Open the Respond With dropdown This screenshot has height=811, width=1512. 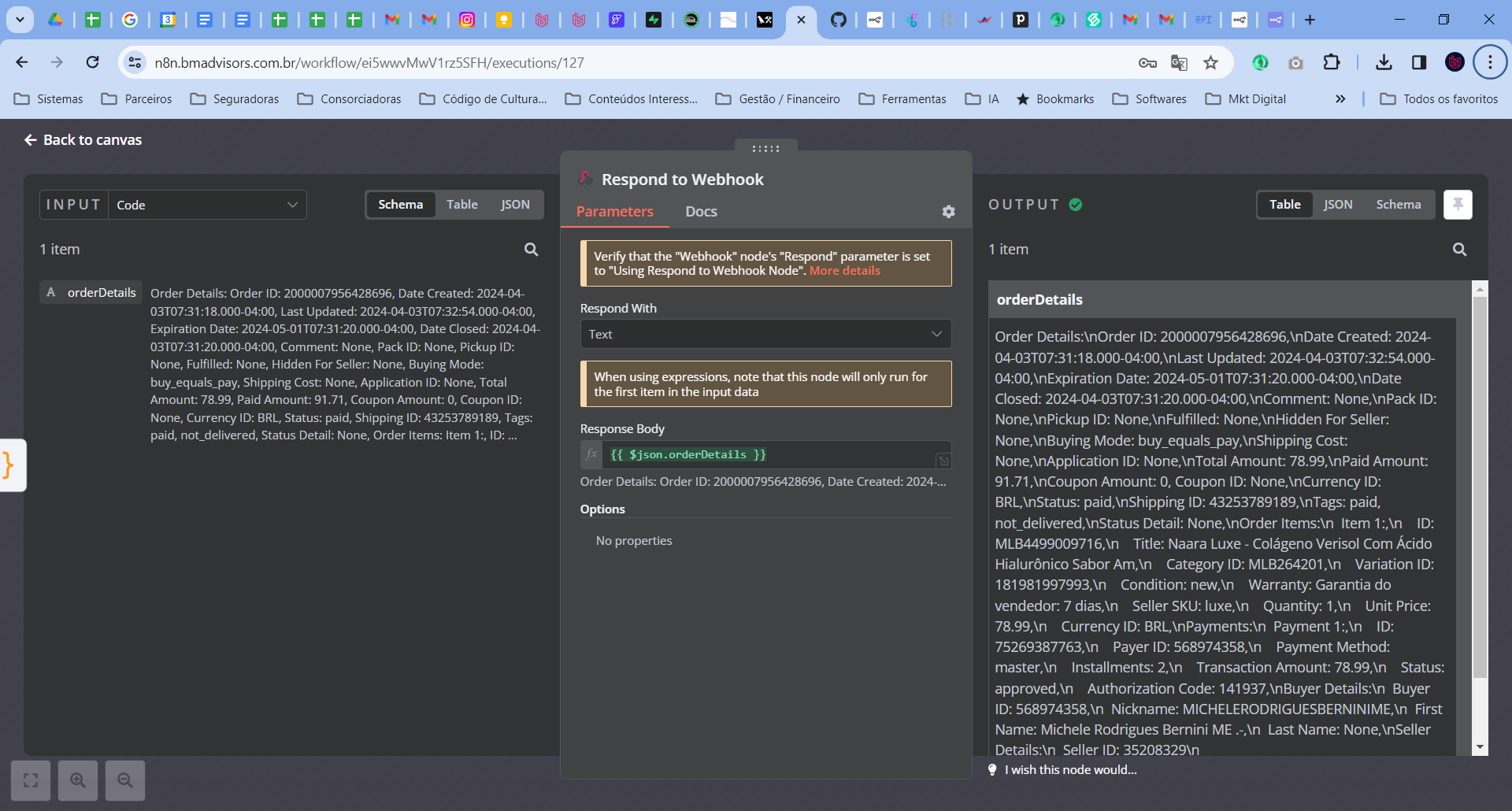click(x=765, y=335)
